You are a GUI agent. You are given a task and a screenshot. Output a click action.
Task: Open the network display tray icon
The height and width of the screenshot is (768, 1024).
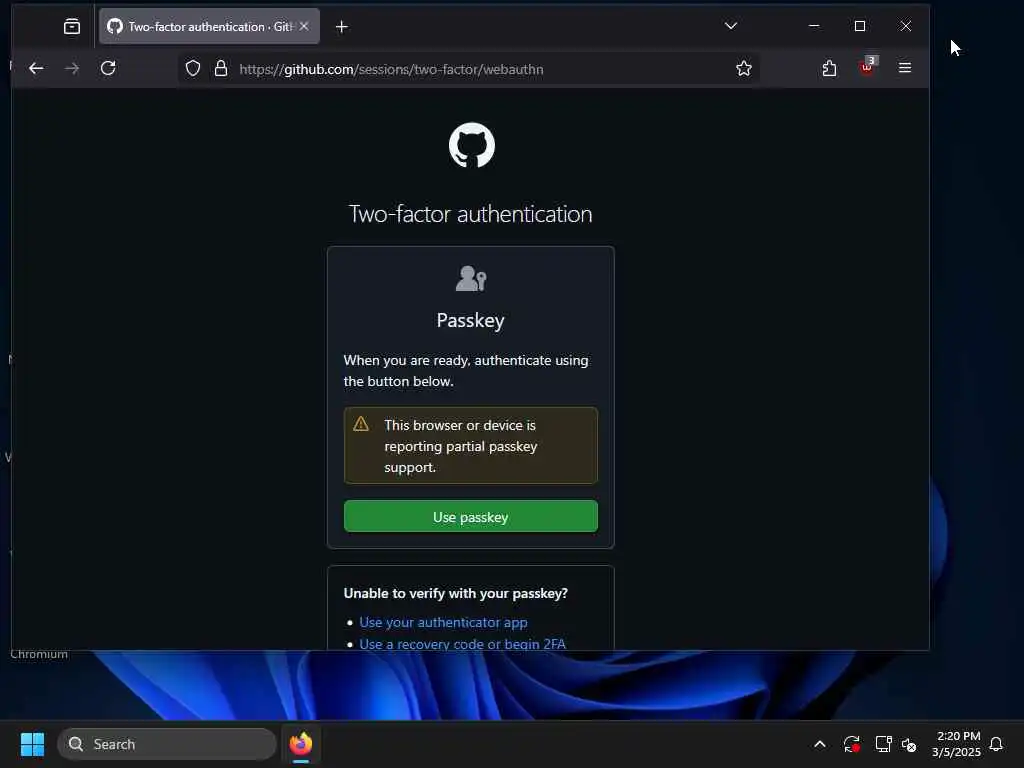click(883, 744)
